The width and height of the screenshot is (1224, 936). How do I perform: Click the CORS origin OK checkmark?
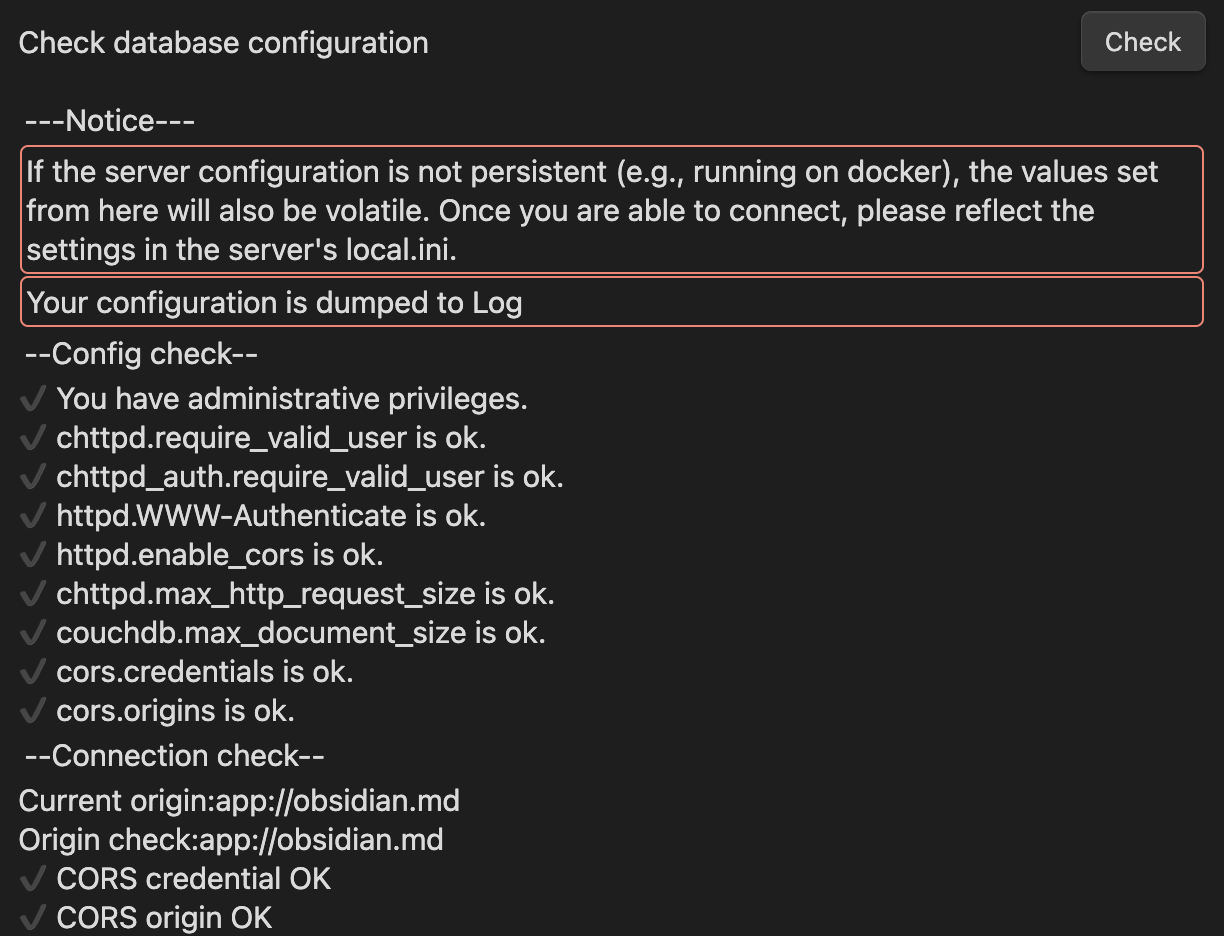click(33, 918)
